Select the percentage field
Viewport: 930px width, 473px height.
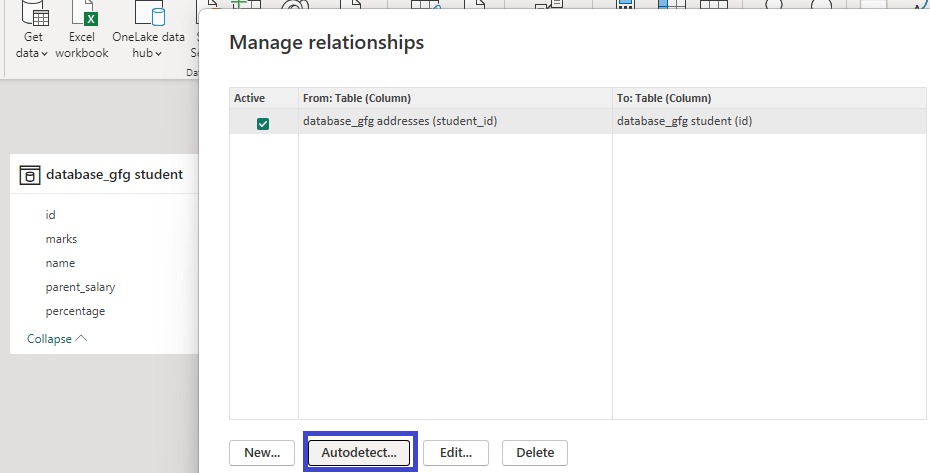click(75, 311)
